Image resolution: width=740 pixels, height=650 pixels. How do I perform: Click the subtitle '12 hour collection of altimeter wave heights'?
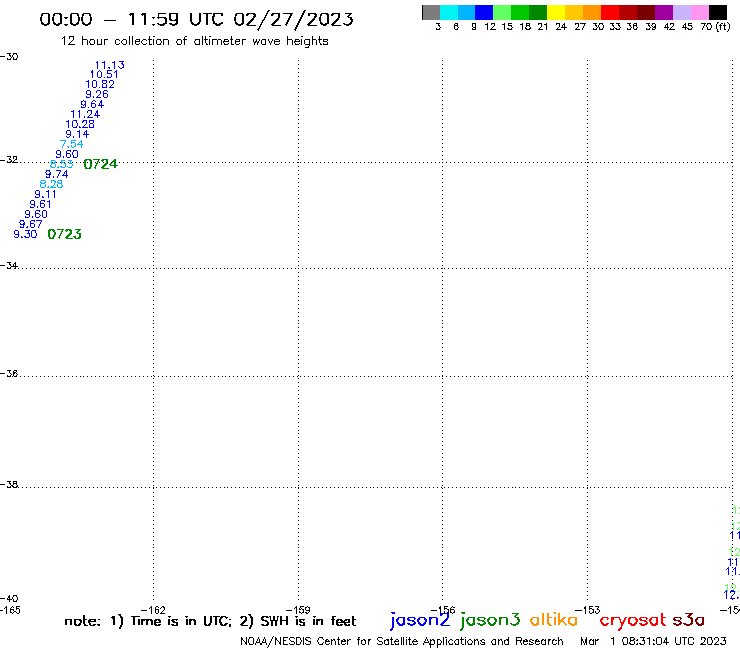point(194,42)
